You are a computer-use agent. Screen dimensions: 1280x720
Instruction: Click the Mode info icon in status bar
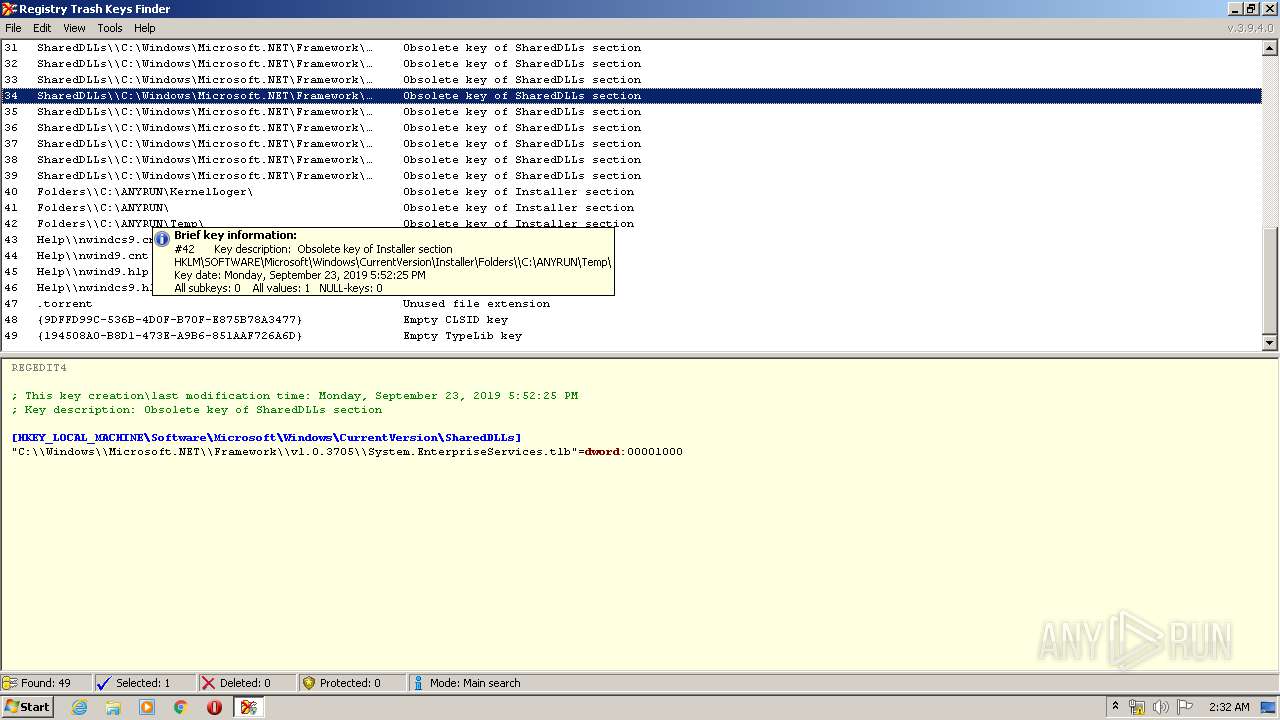tap(419, 683)
